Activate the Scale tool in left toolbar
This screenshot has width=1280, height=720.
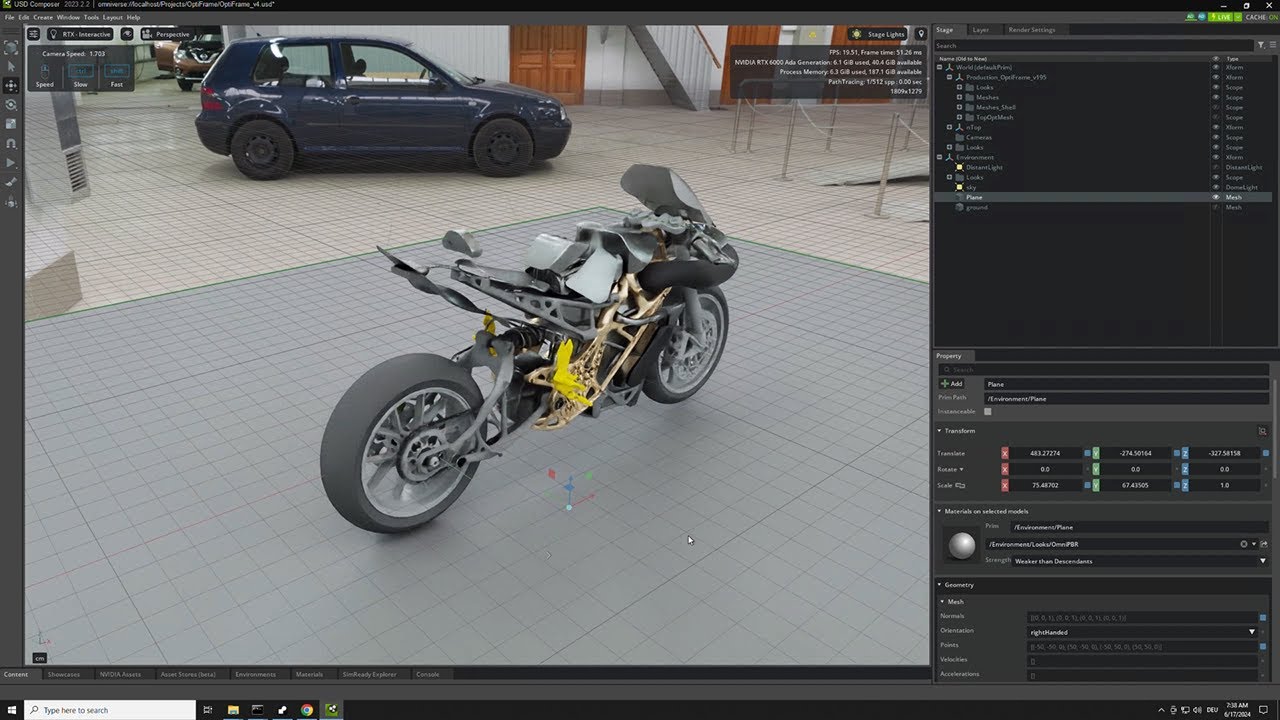[11, 124]
